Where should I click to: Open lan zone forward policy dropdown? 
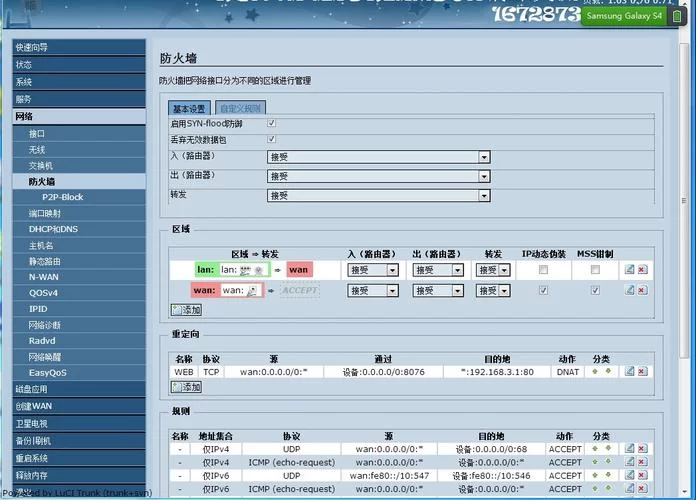pos(493,270)
